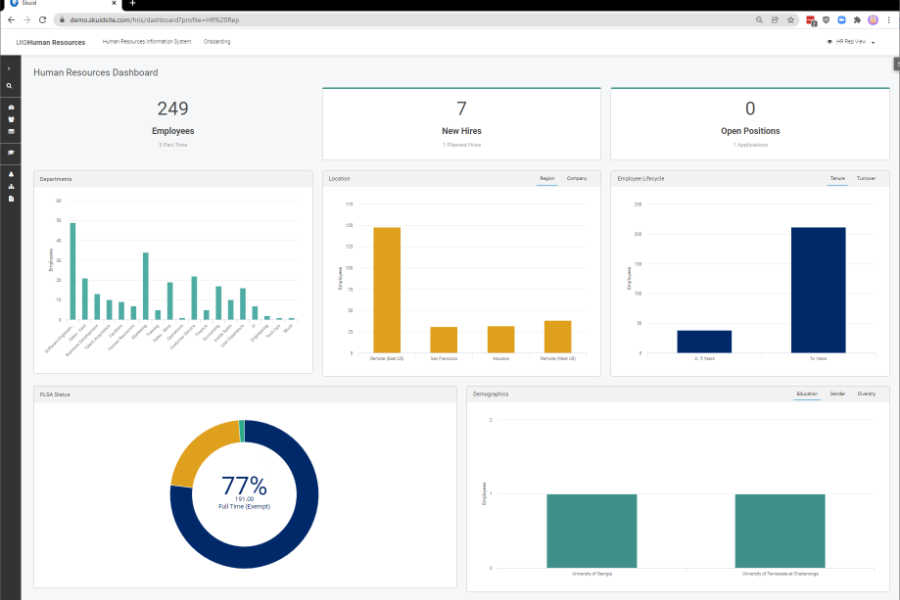The image size is (900, 600).
Task: Switch Demographics to Education tab
Action: tap(806, 394)
